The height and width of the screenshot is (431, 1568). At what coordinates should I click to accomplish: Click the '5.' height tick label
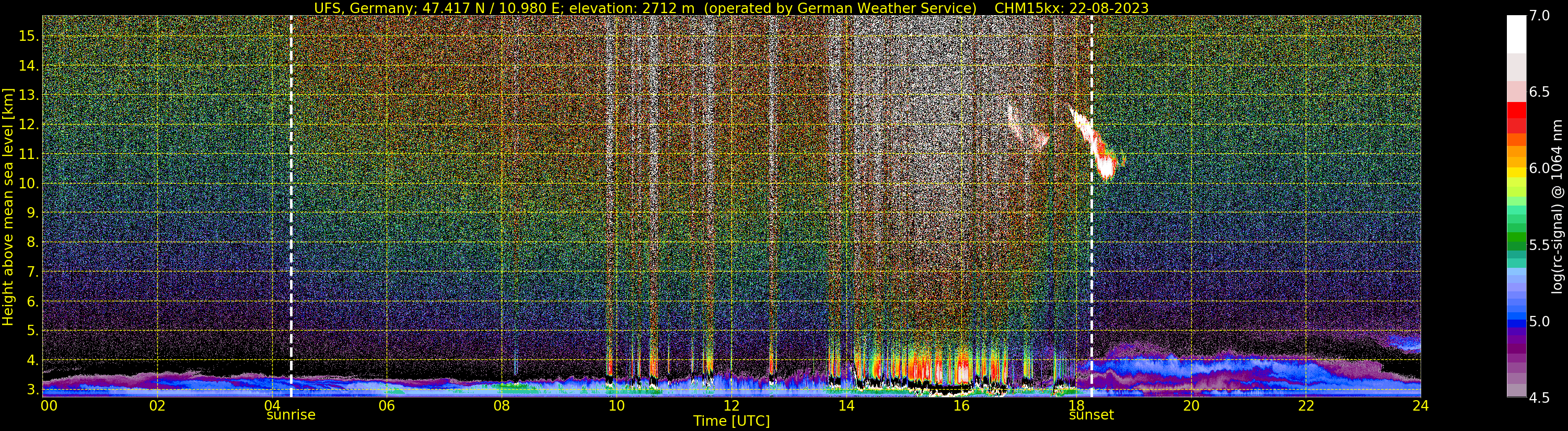click(x=32, y=331)
